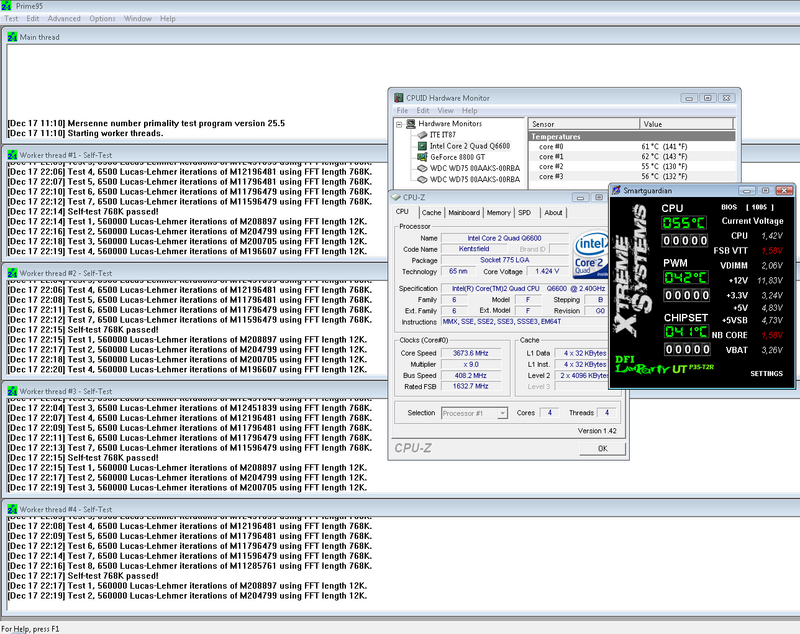Viewport: 800px width, 634px height.
Task: Open the File menu in Hardware Monitor
Action: pyautogui.click(x=402, y=111)
